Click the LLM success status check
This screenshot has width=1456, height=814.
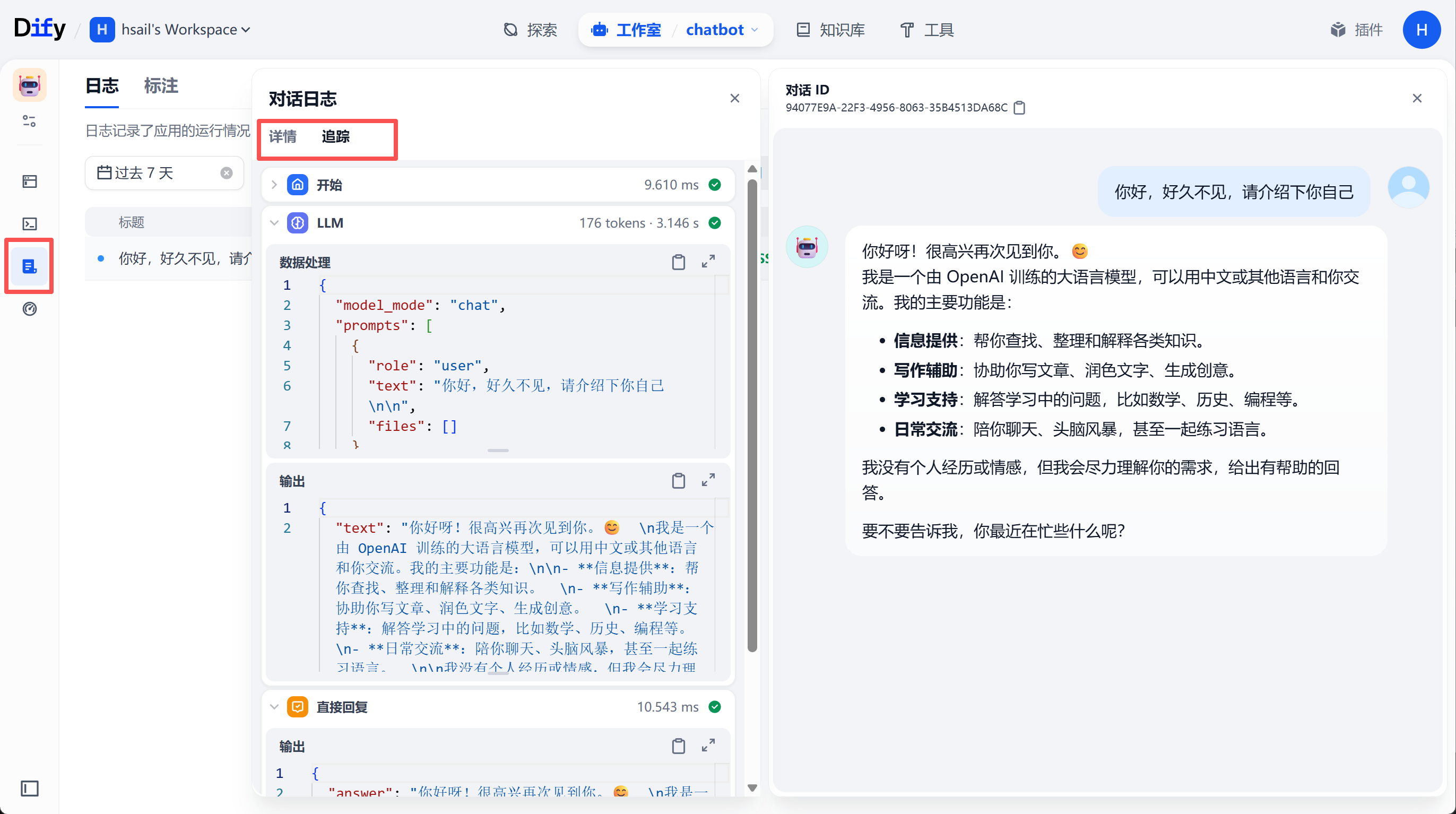(715, 223)
